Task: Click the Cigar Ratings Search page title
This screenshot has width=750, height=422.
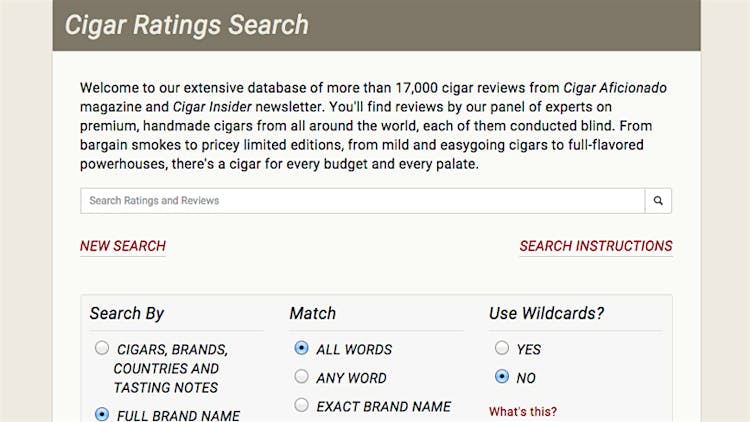Action: (187, 25)
